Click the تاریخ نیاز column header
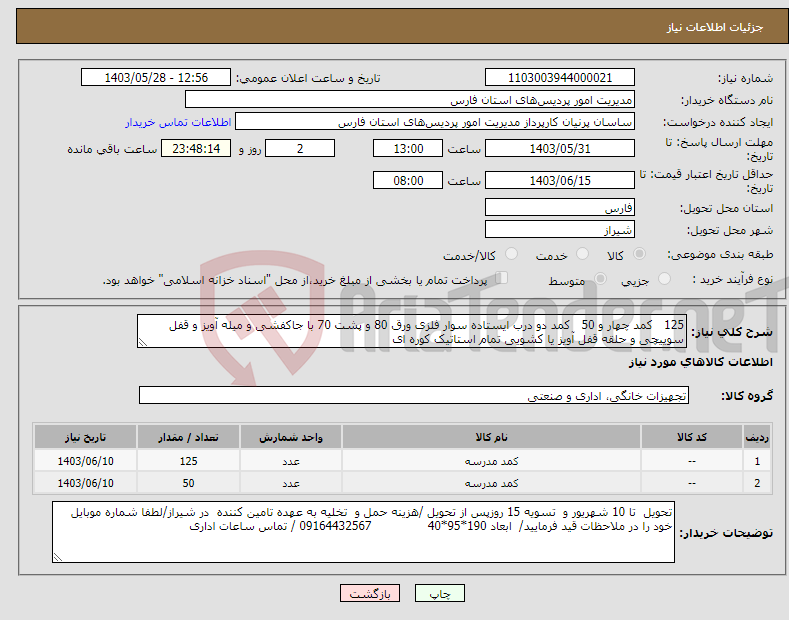 (86, 437)
